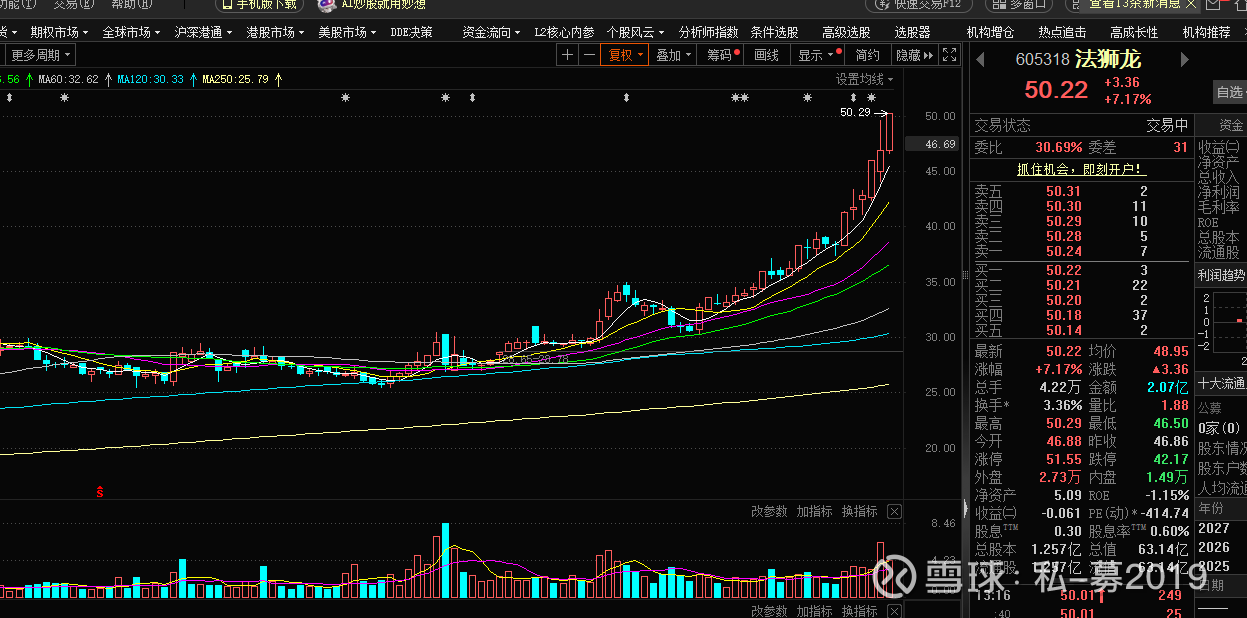Switch to 机构增仓 tab
1247x618 pixels.
click(x=990, y=32)
